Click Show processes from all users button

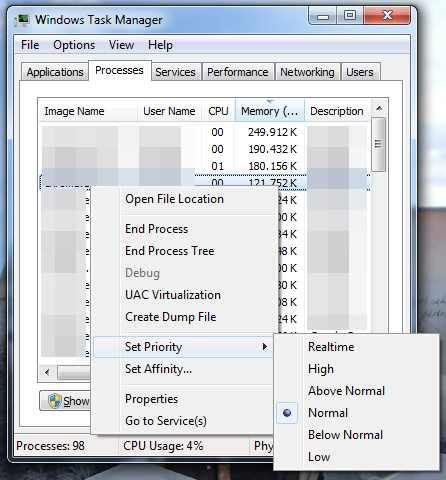coord(65,401)
